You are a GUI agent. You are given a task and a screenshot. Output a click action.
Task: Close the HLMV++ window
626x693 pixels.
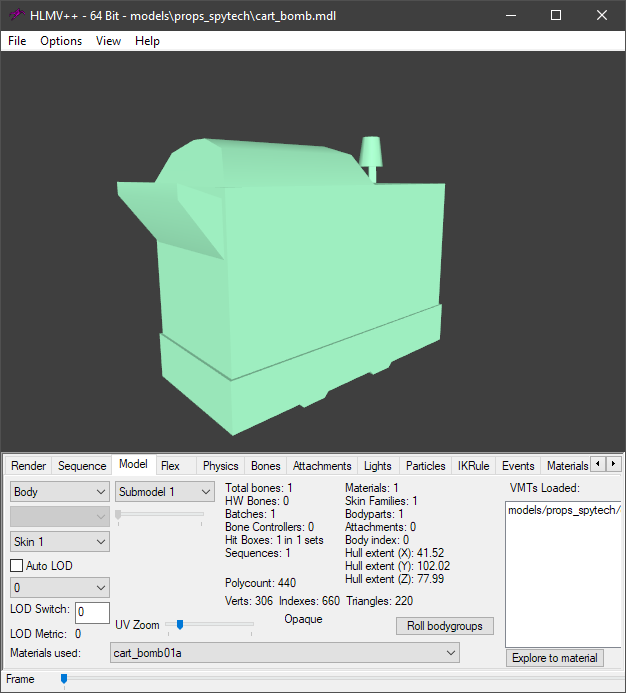(x=602, y=15)
